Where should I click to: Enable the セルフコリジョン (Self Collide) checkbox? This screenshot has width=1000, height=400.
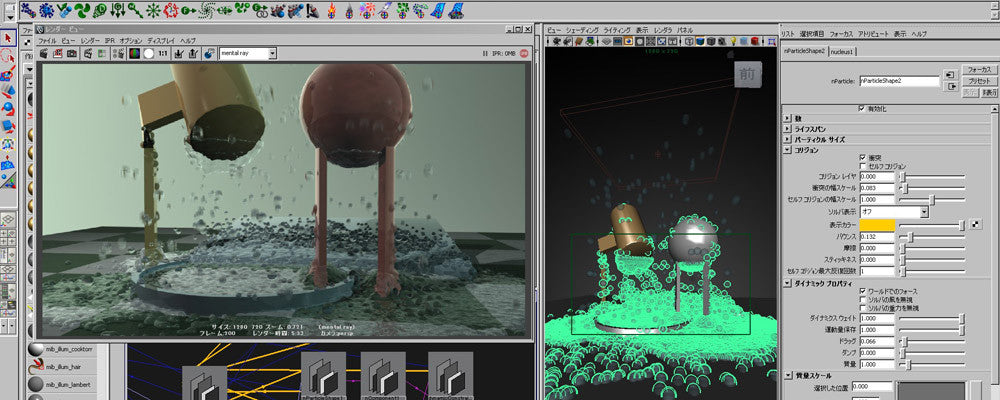862,167
